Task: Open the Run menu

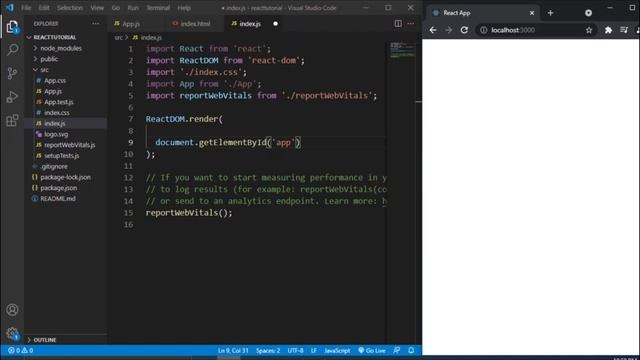Action: (x=133, y=8)
